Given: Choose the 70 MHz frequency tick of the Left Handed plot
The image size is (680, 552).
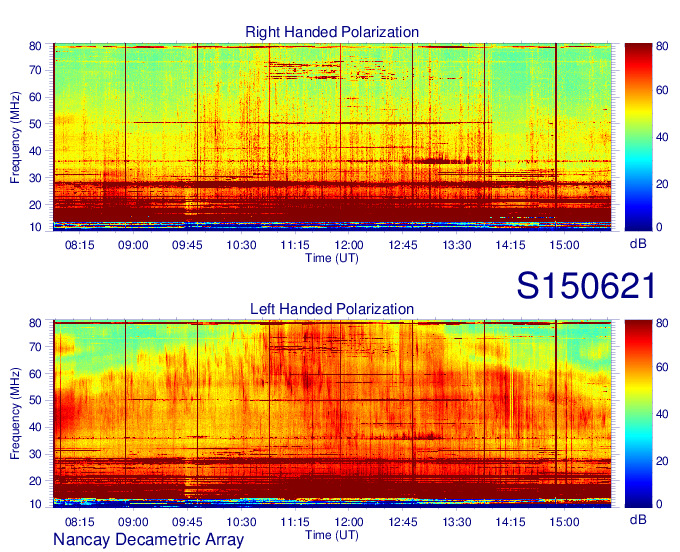Looking at the screenshot, I should coord(36,347).
